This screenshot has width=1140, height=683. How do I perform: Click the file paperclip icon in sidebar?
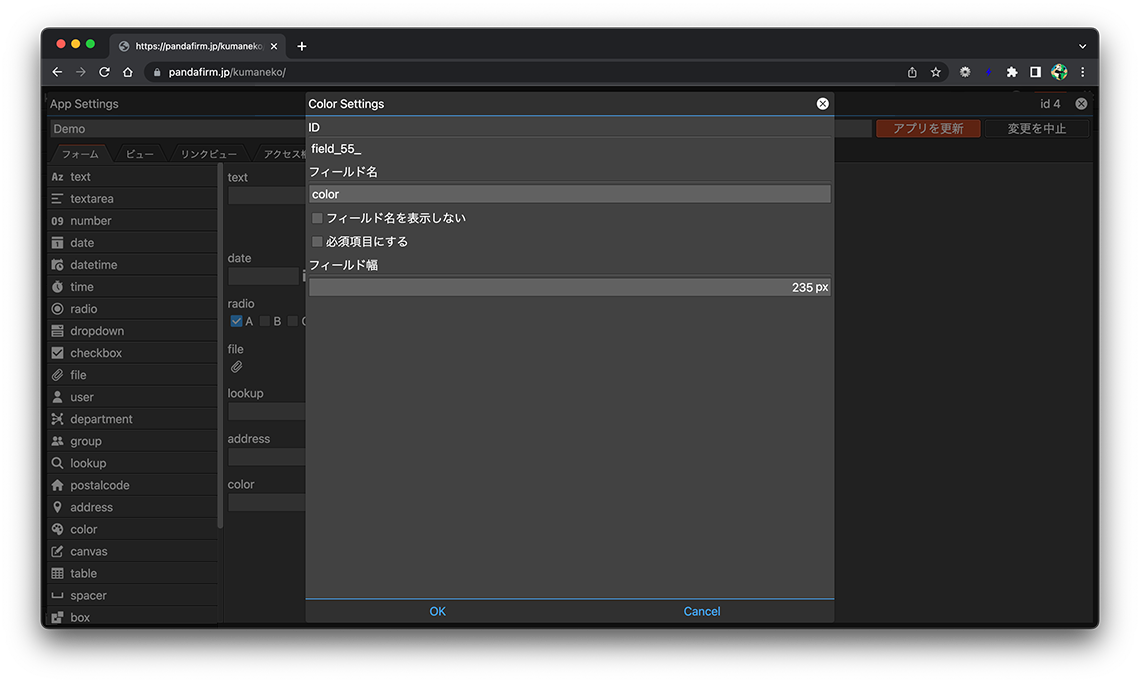click(x=58, y=375)
